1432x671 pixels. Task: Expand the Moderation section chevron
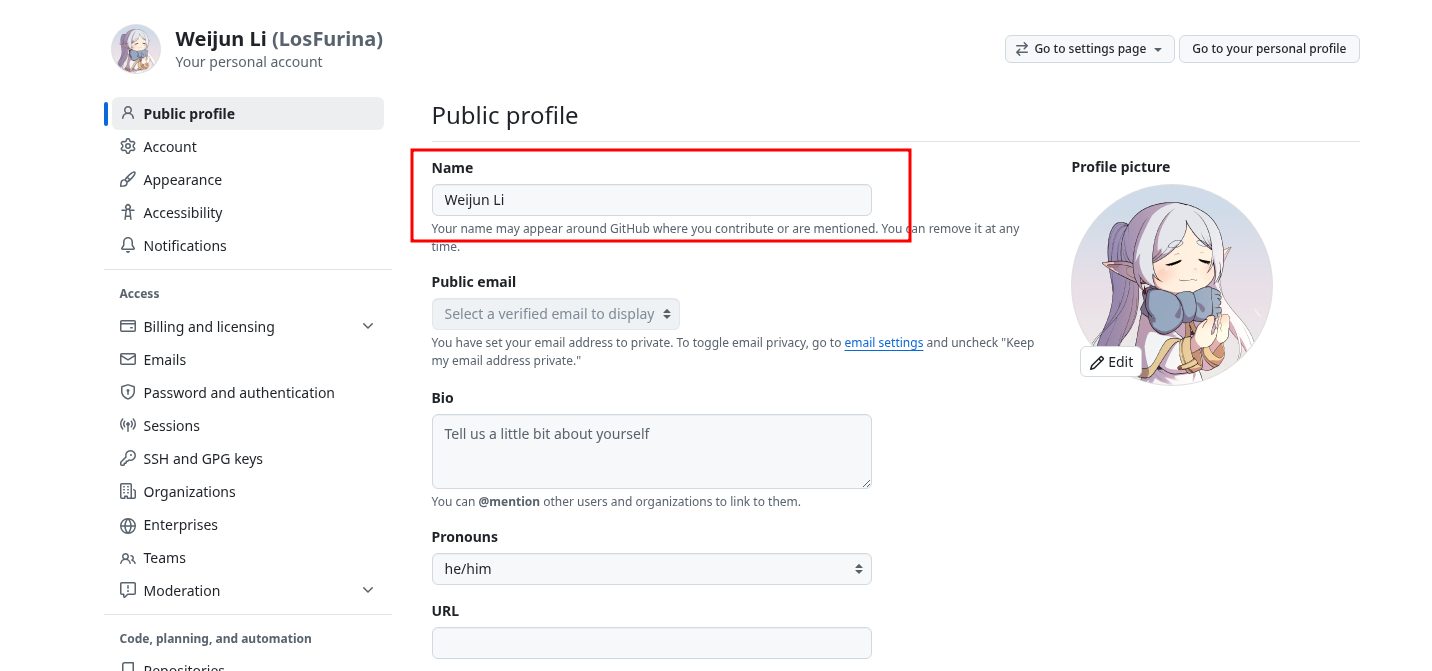click(x=368, y=590)
